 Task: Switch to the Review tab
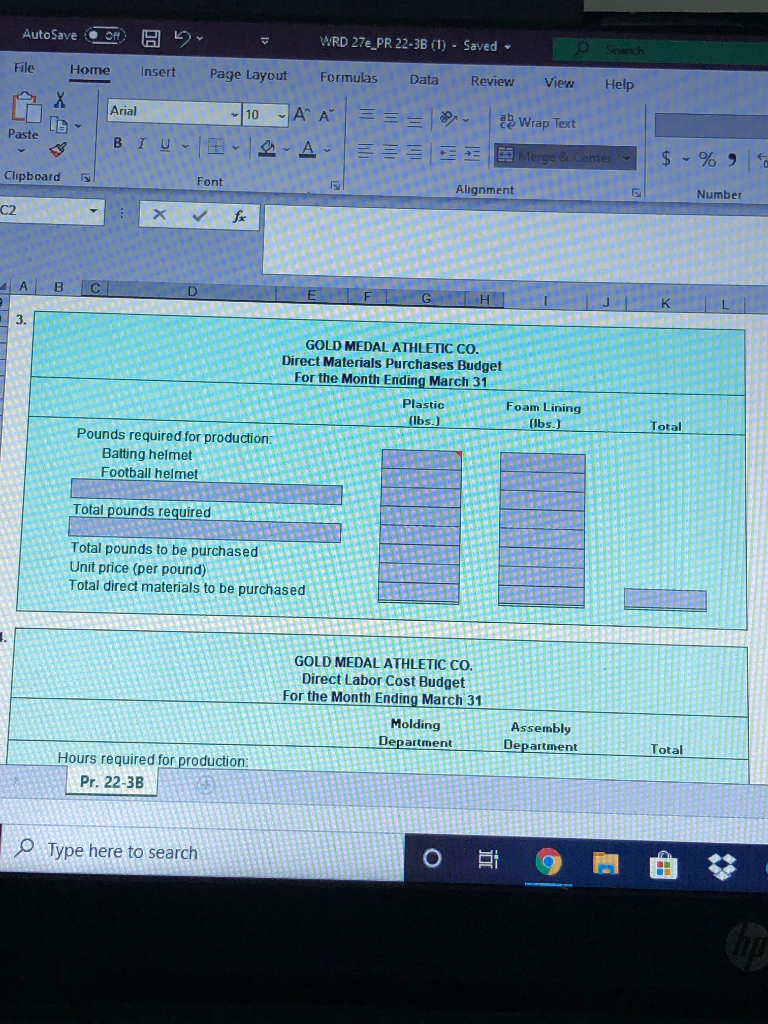click(492, 82)
